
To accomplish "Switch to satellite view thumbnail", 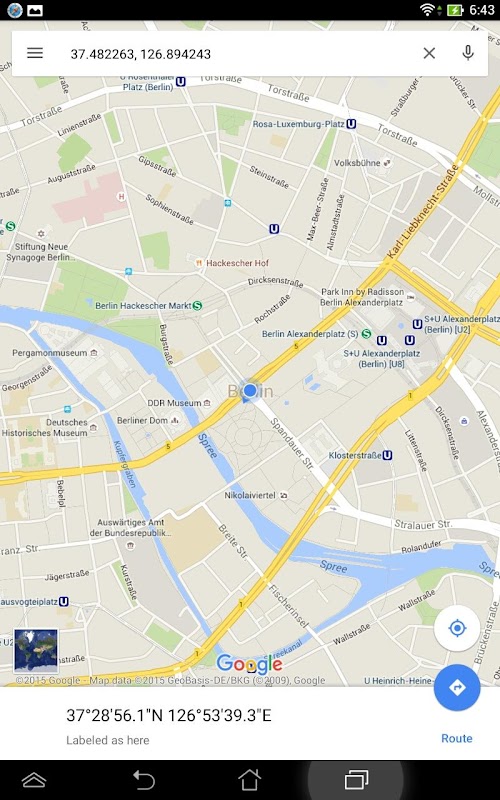I will click(x=36, y=651).
